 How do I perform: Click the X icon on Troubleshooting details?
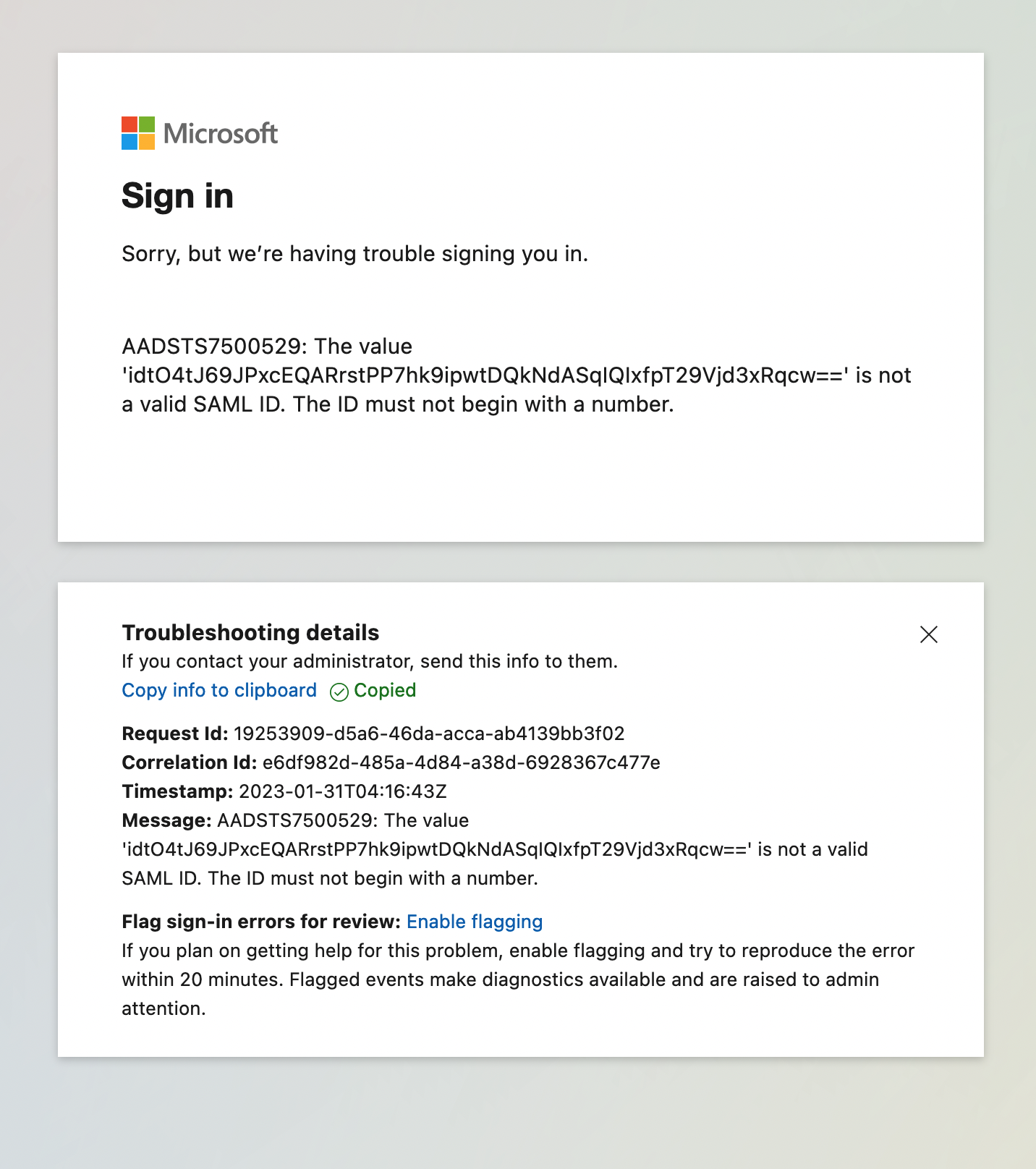928,634
